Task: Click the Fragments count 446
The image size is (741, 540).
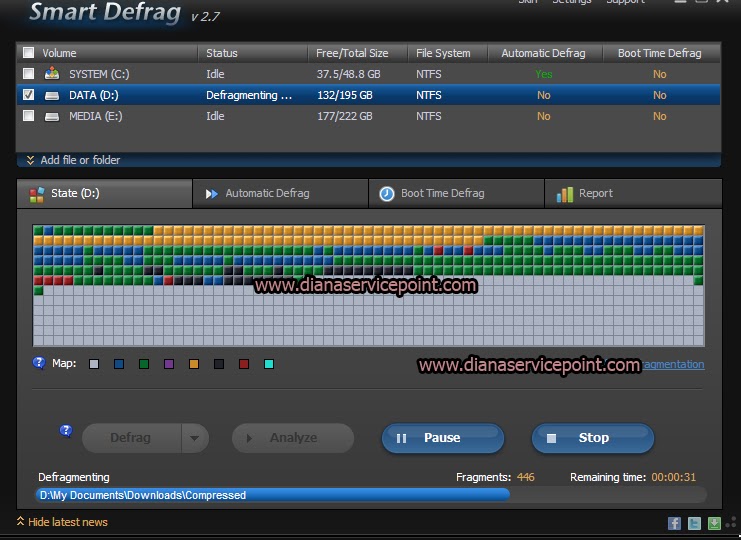Action: tap(526, 477)
